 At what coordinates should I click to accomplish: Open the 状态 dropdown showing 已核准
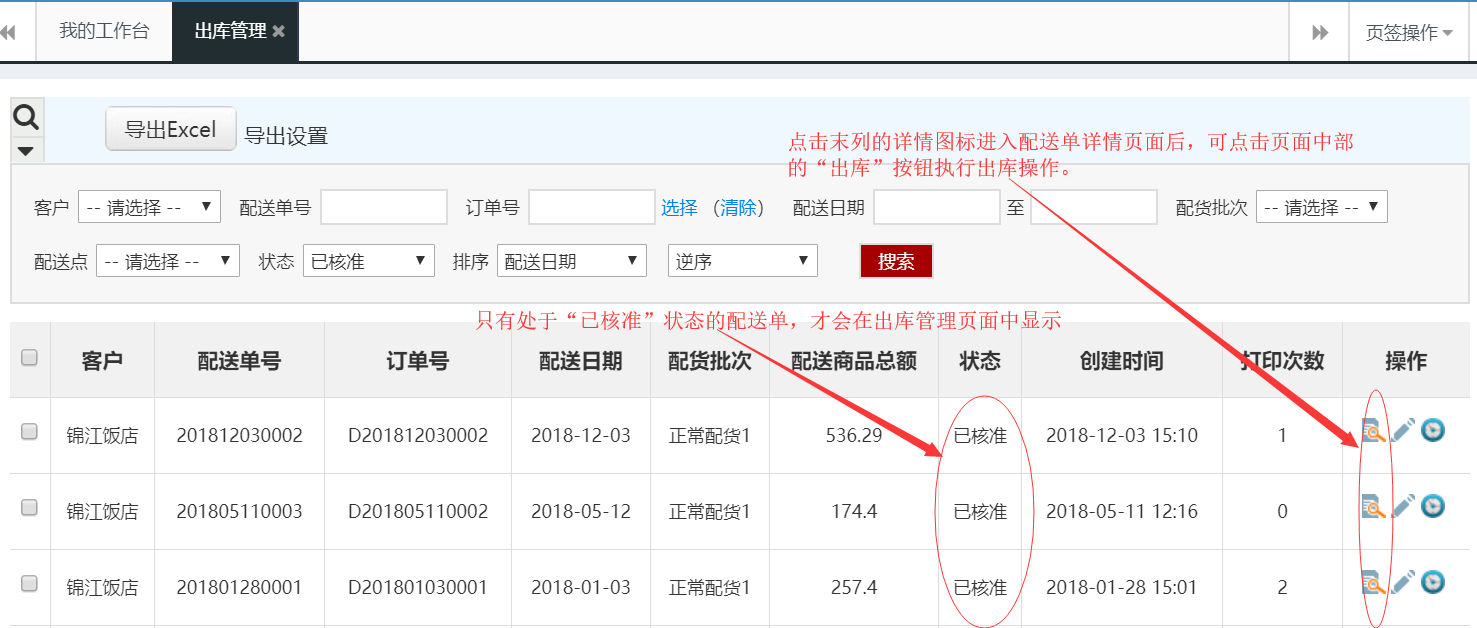[369, 261]
